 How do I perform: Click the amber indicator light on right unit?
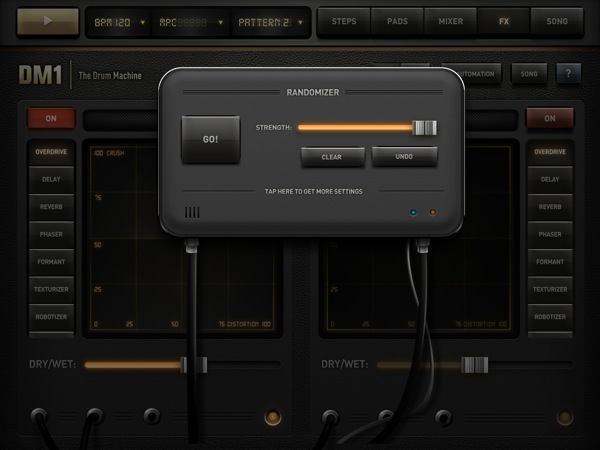pyautogui.click(x=565, y=417)
